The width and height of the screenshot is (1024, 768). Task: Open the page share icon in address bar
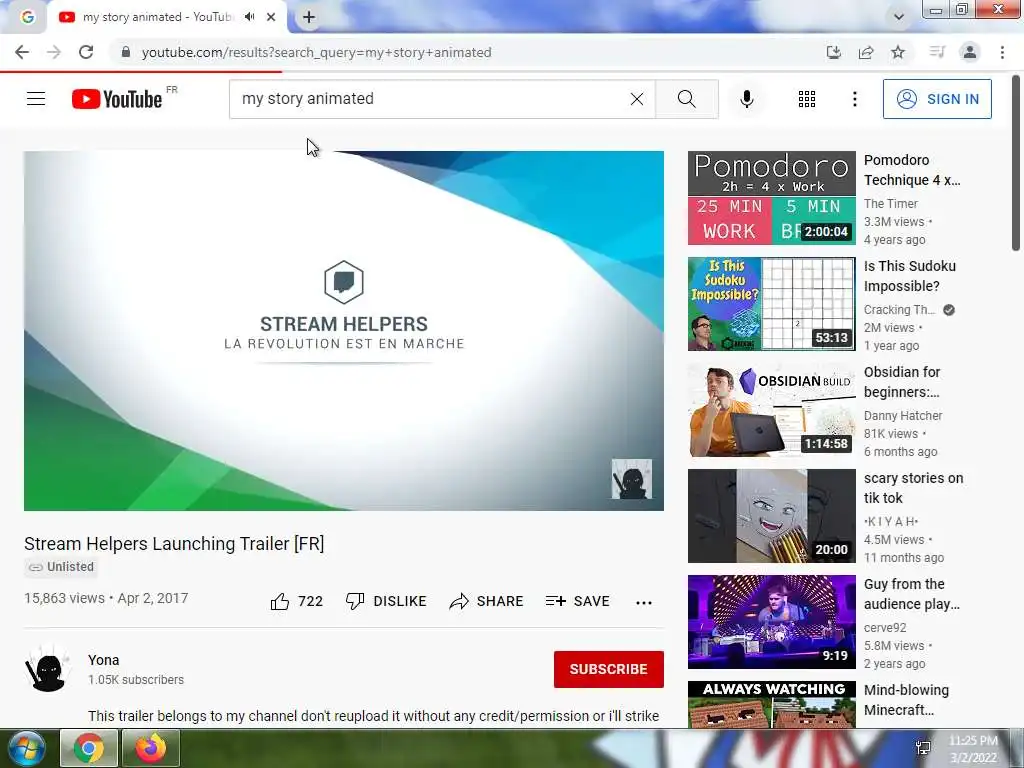(866, 52)
